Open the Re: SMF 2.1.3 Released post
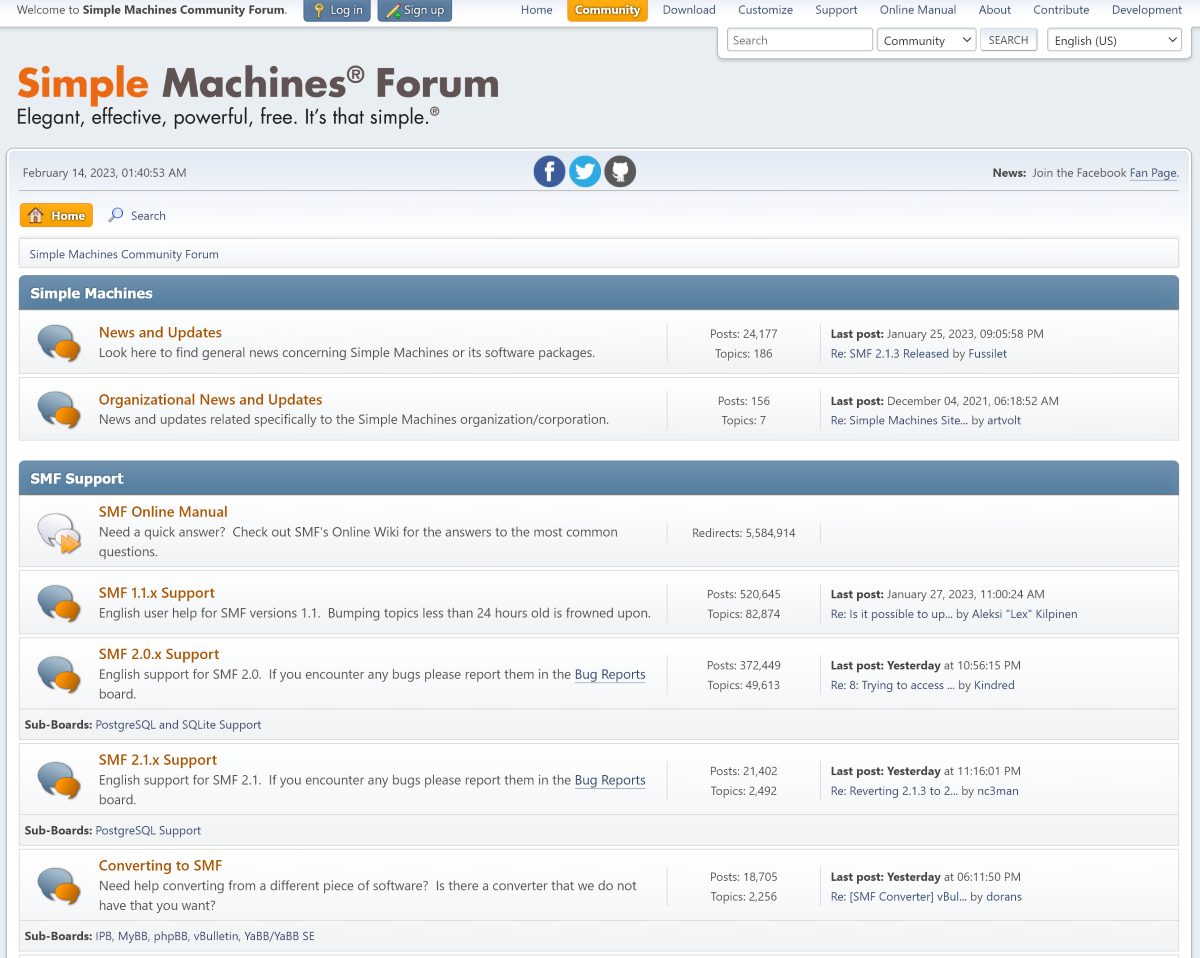Image resolution: width=1200 pixels, height=958 pixels. (890, 353)
